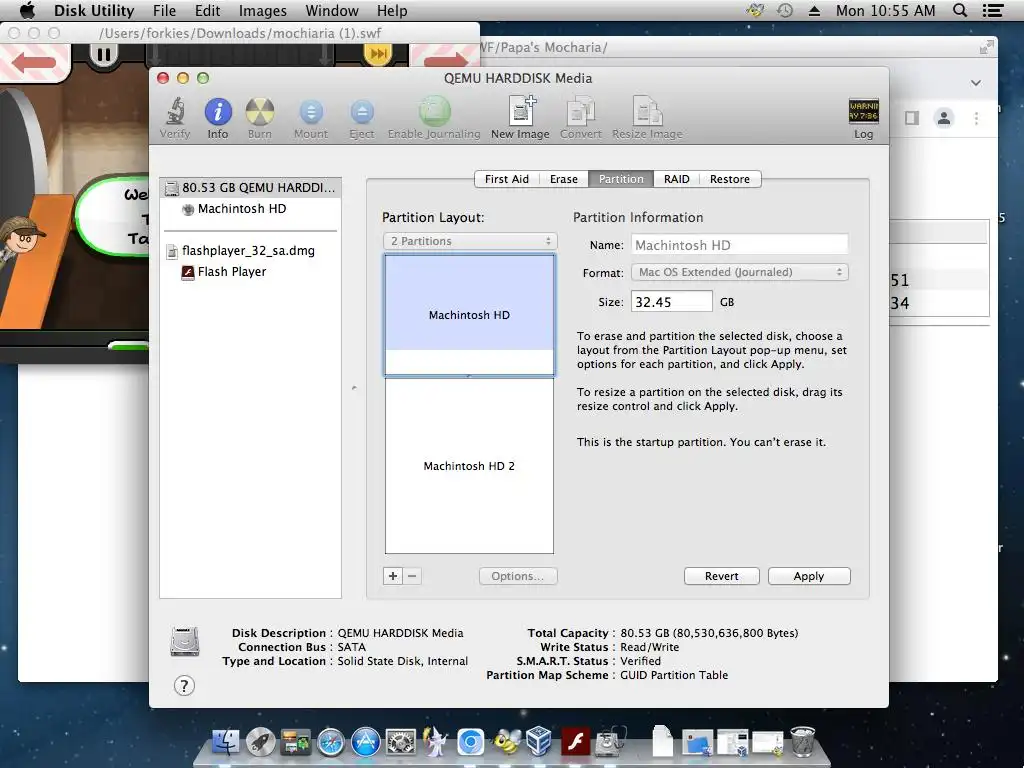The width and height of the screenshot is (1024, 768).
Task: Open Flash Player in Dock
Action: coord(575,743)
